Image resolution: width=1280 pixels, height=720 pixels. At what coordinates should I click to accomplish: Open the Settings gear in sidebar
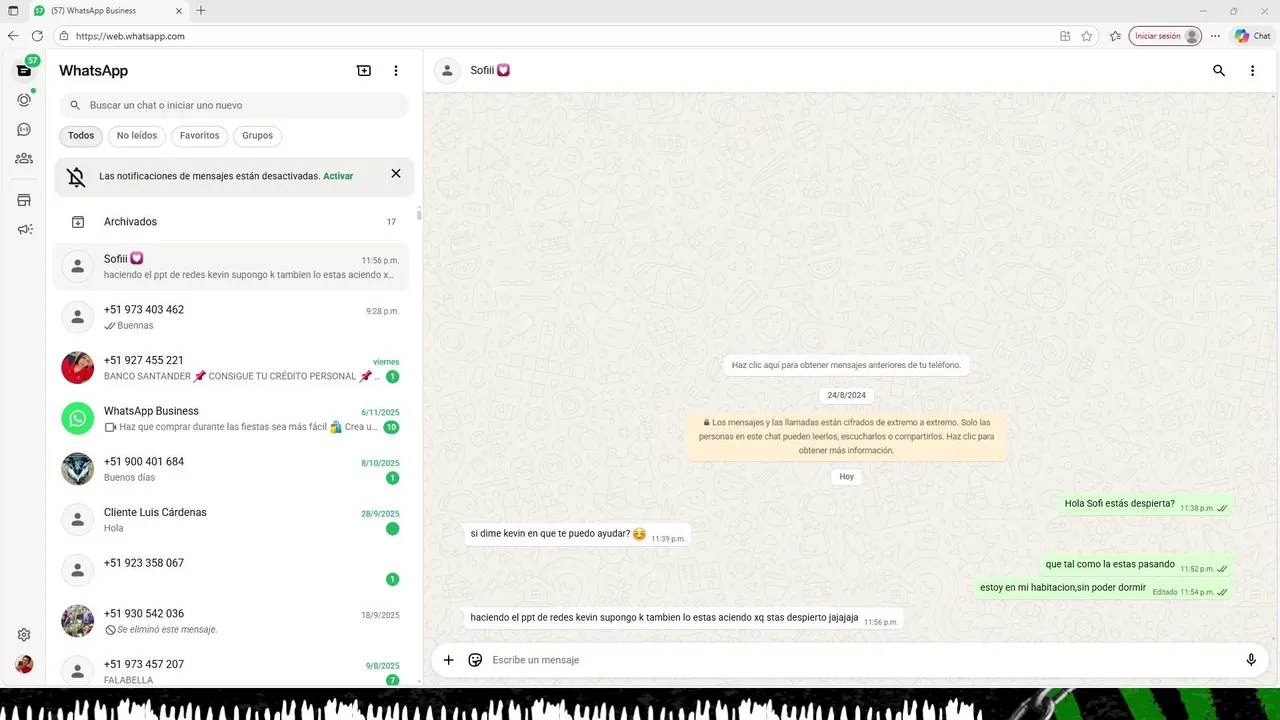(x=24, y=635)
